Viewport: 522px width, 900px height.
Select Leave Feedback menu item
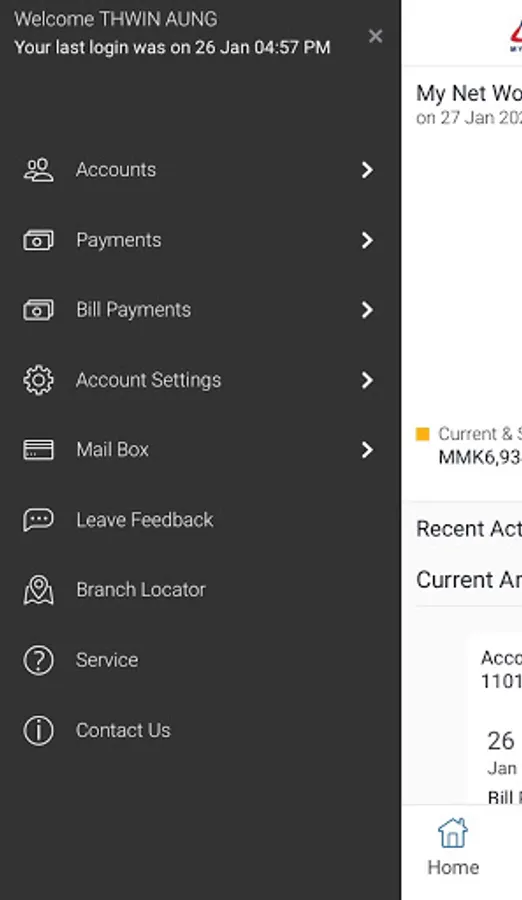[x=200, y=520]
